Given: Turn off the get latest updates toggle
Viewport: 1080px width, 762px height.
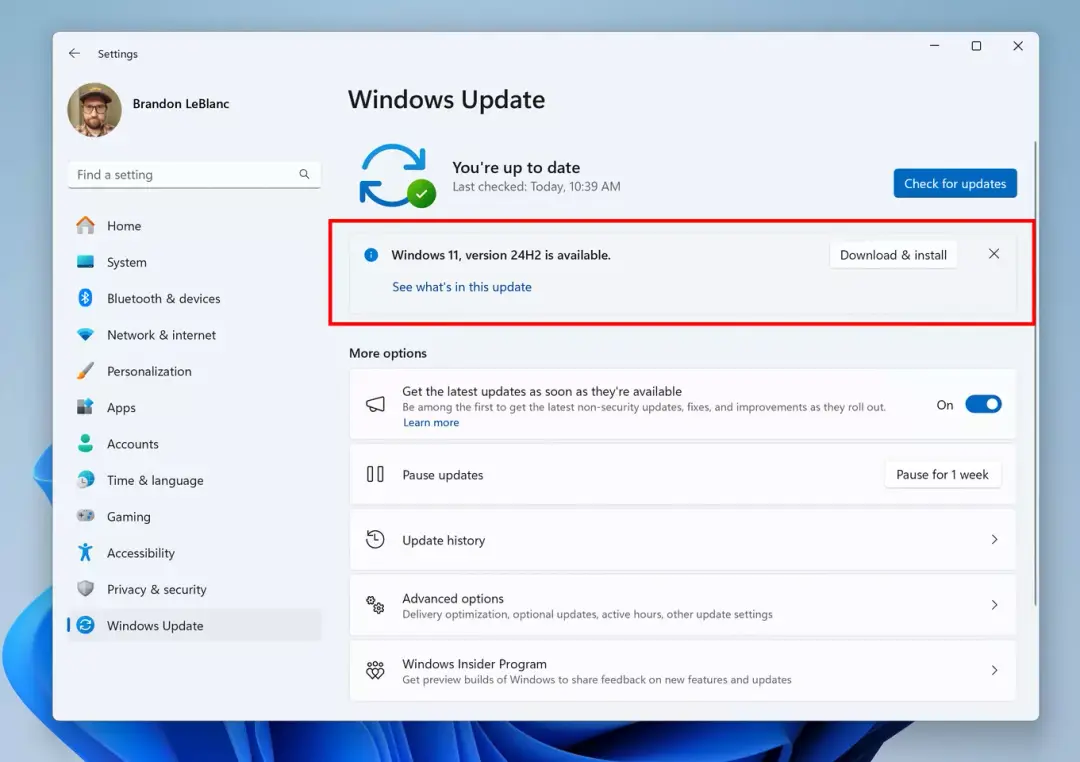Looking at the screenshot, I should [x=983, y=404].
